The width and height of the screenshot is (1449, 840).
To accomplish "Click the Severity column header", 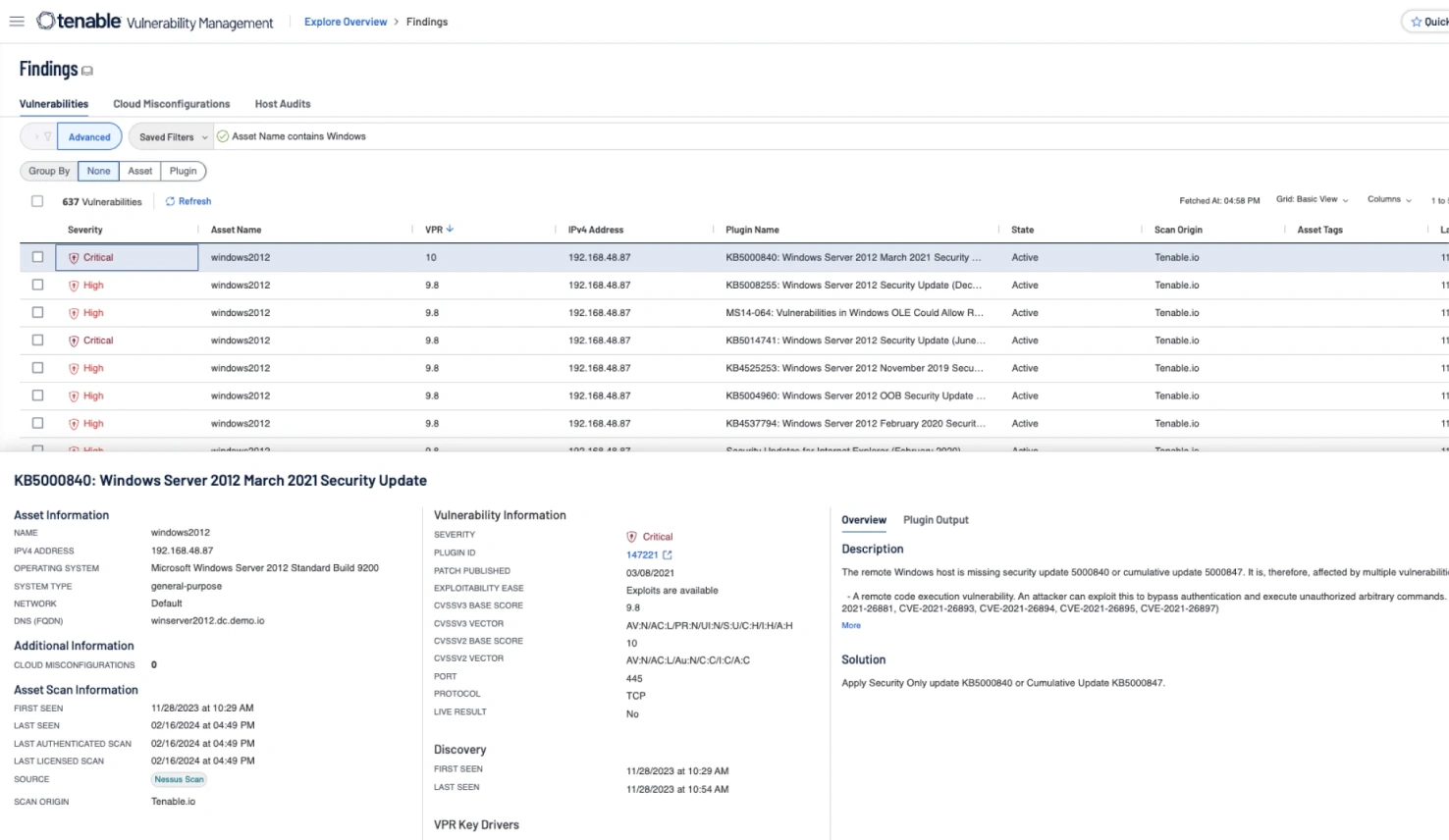I will [x=85, y=230].
